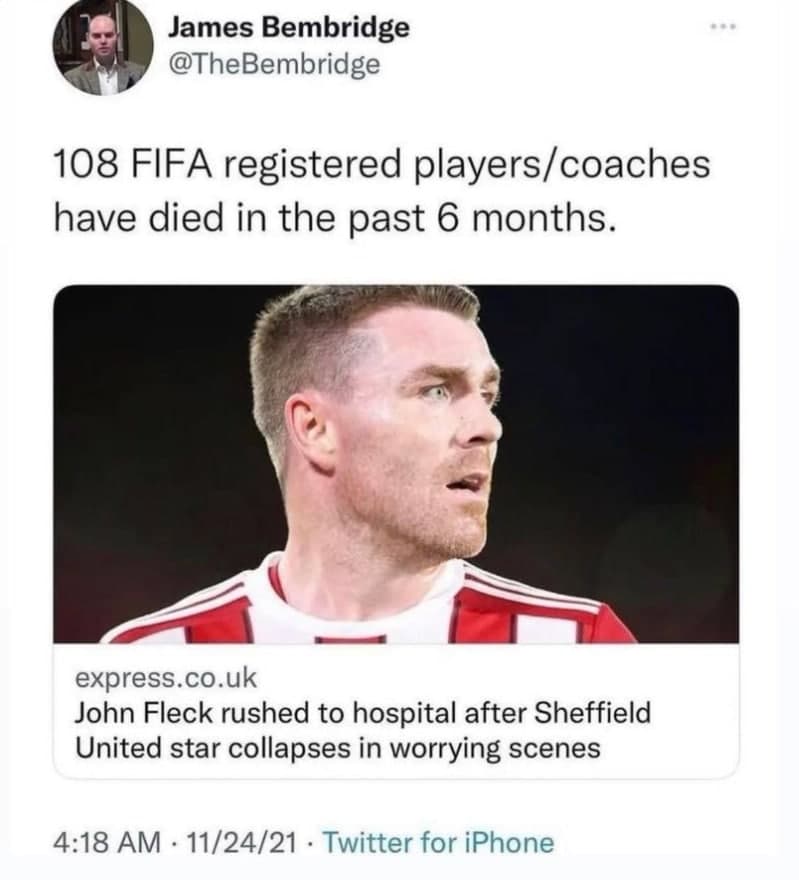Open the three-dot more options menu

click(722, 28)
